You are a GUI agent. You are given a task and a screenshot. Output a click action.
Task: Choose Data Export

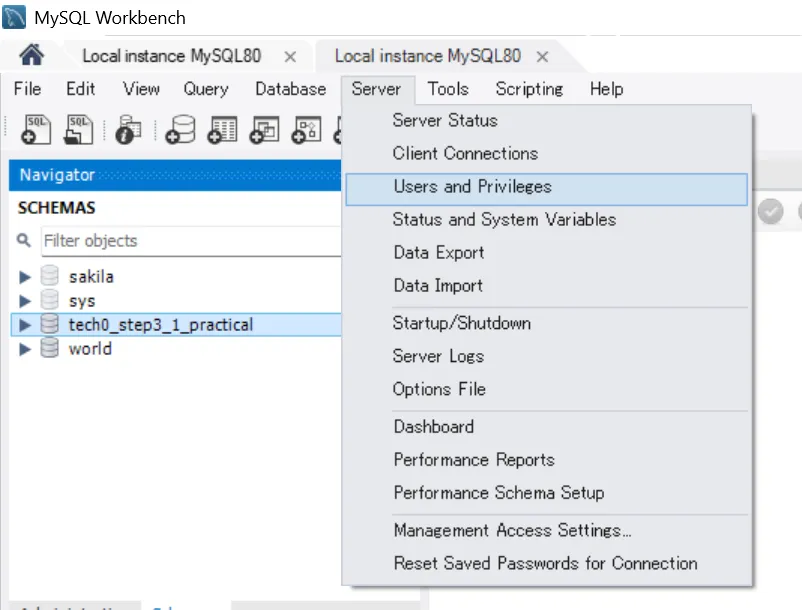[547, 253]
